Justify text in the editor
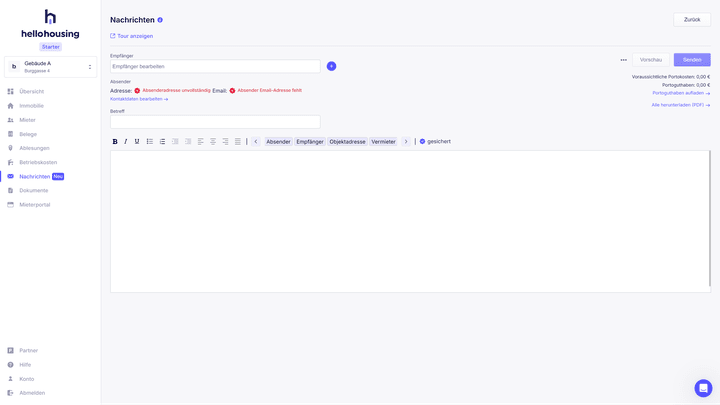720x405 pixels. [238, 141]
